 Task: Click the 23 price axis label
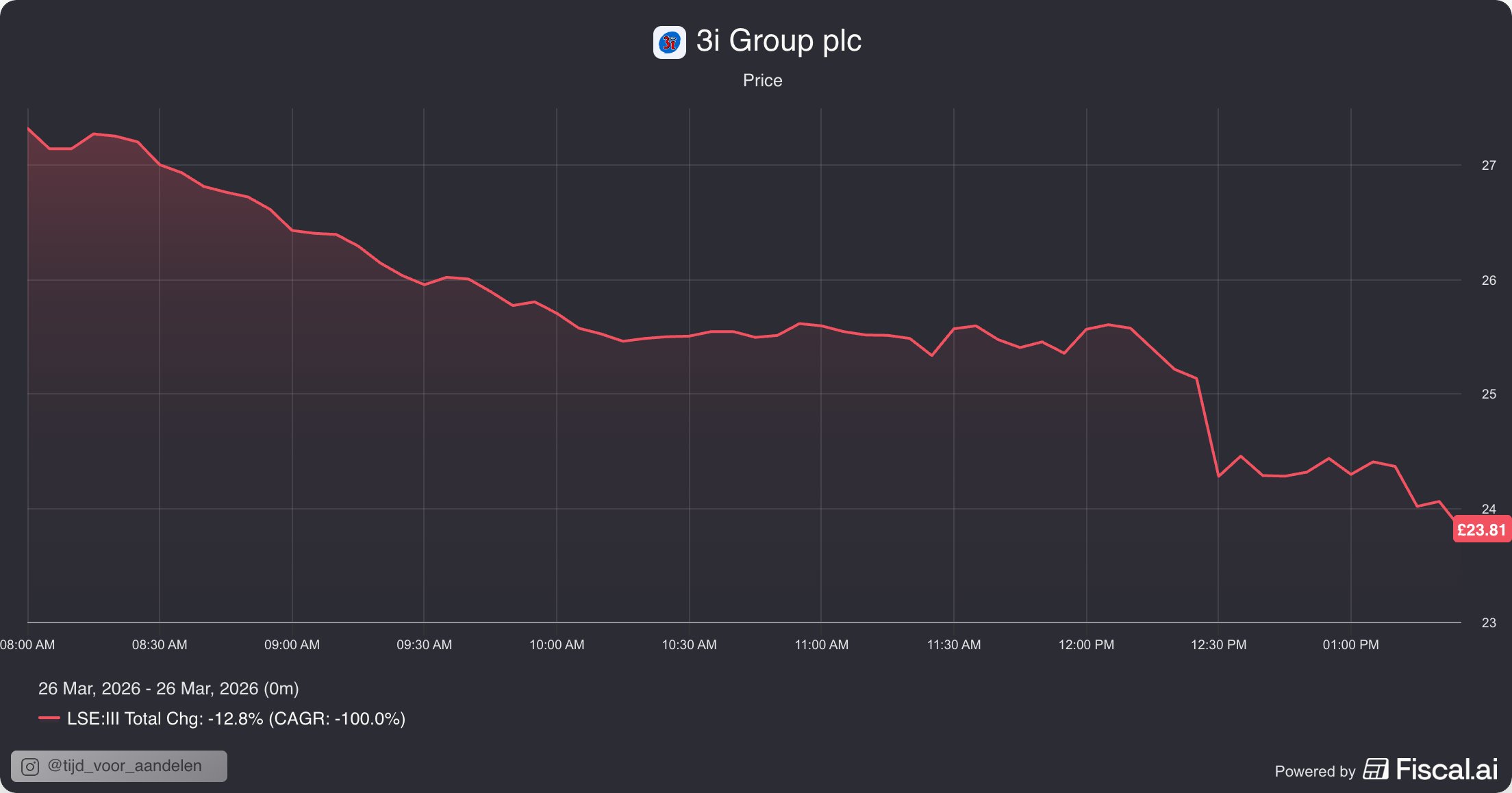[1489, 622]
